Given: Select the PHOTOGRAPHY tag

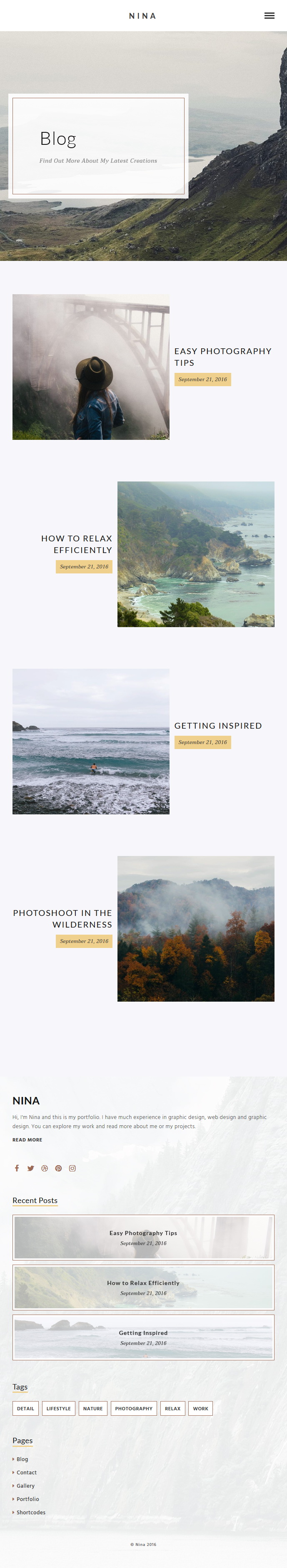Looking at the screenshot, I should tap(134, 1409).
